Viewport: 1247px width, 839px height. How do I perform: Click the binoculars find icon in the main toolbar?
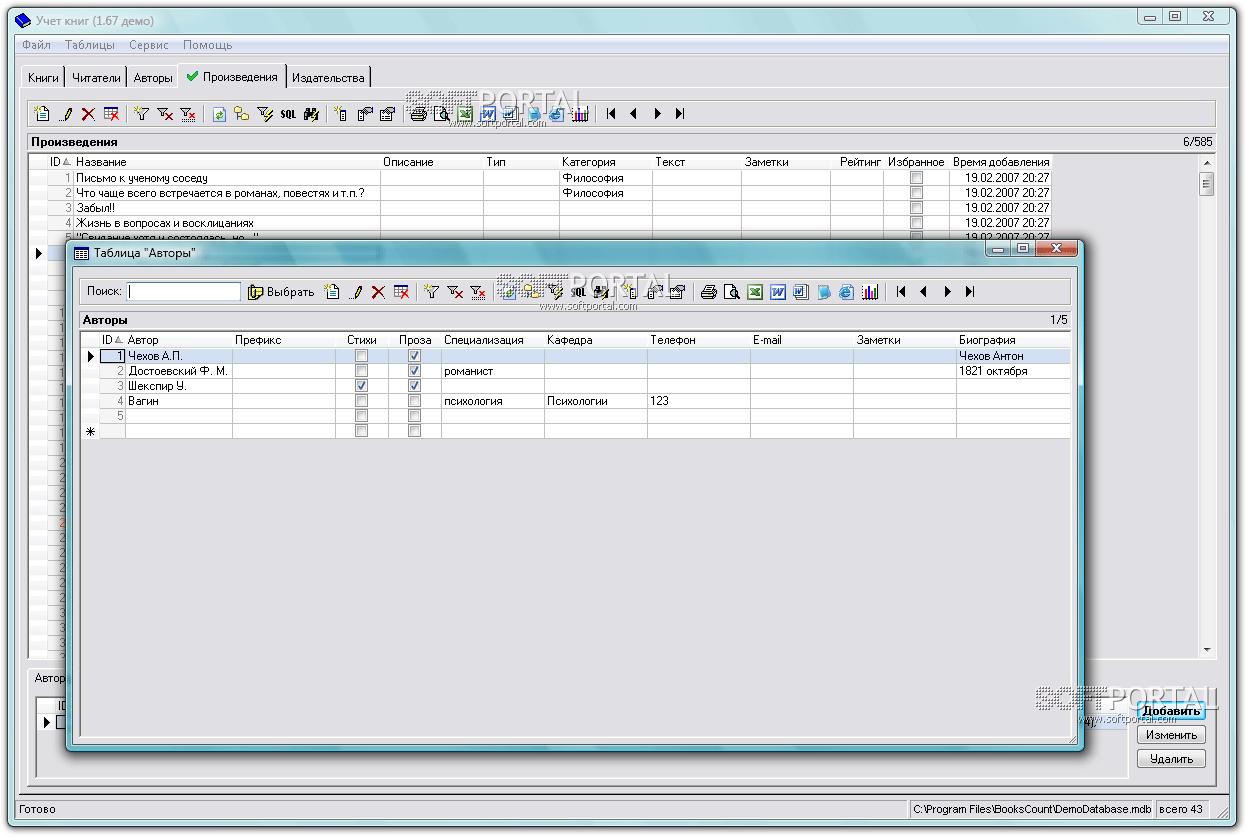[x=311, y=114]
